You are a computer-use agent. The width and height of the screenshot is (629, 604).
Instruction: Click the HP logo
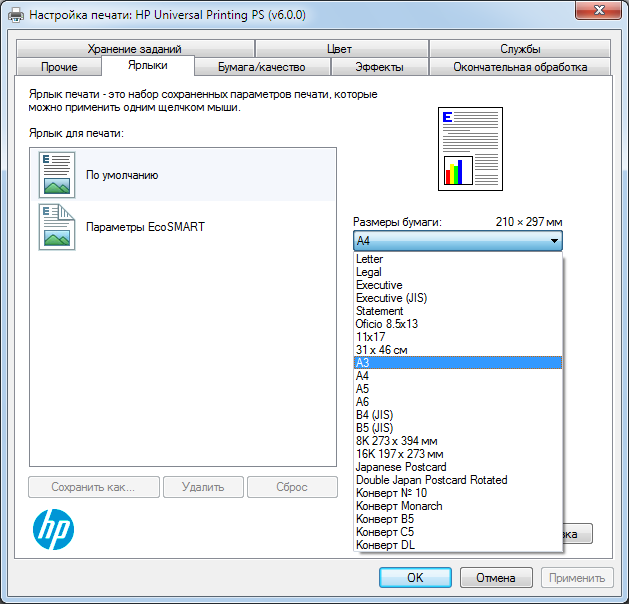coord(53,529)
